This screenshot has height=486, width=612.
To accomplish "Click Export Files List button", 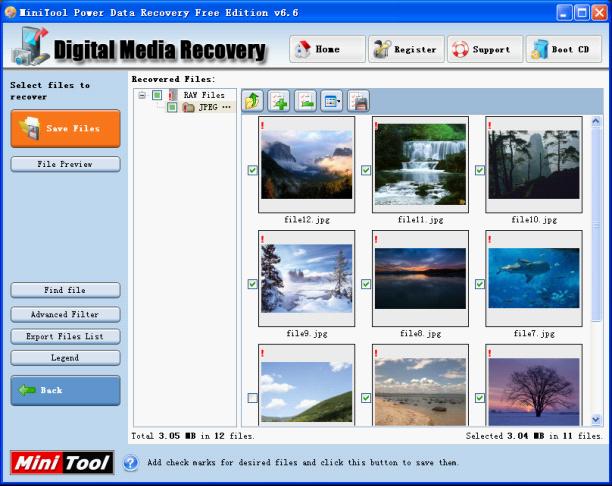I will click(x=65, y=336).
